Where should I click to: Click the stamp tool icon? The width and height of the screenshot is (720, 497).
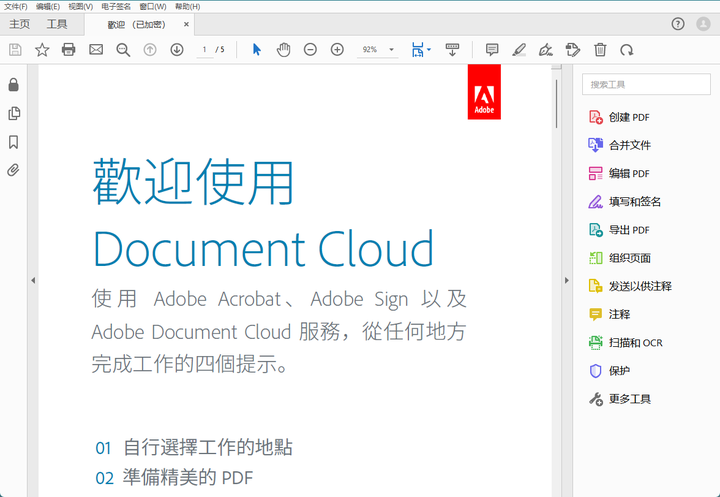573,50
